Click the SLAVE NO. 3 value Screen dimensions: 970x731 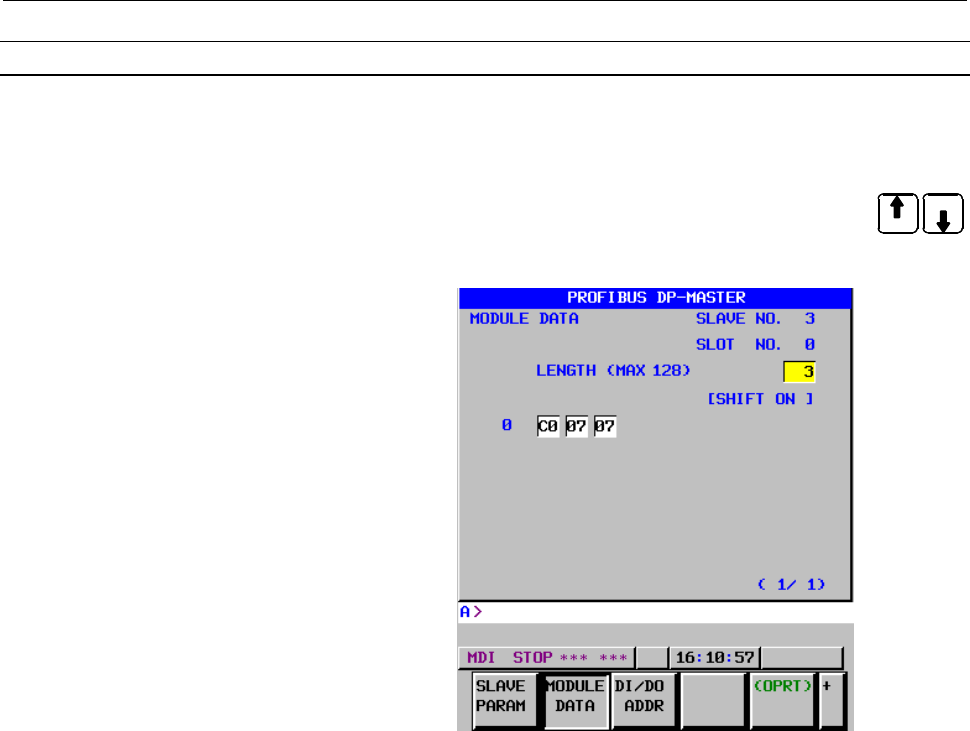tap(809, 320)
